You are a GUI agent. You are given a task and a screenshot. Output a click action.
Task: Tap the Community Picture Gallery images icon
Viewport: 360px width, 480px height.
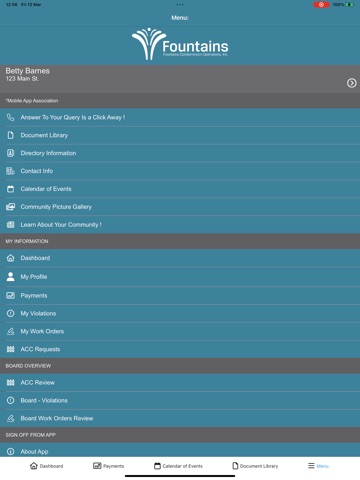[x=11, y=207]
